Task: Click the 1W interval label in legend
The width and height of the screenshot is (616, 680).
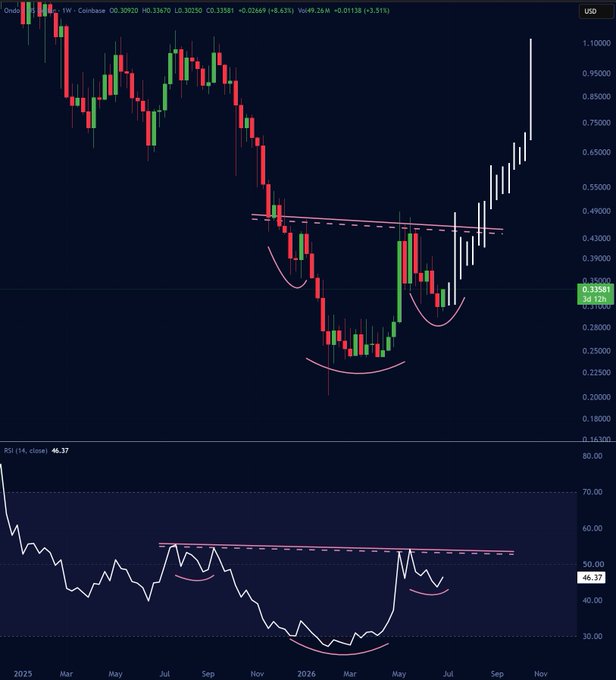Action: point(66,10)
